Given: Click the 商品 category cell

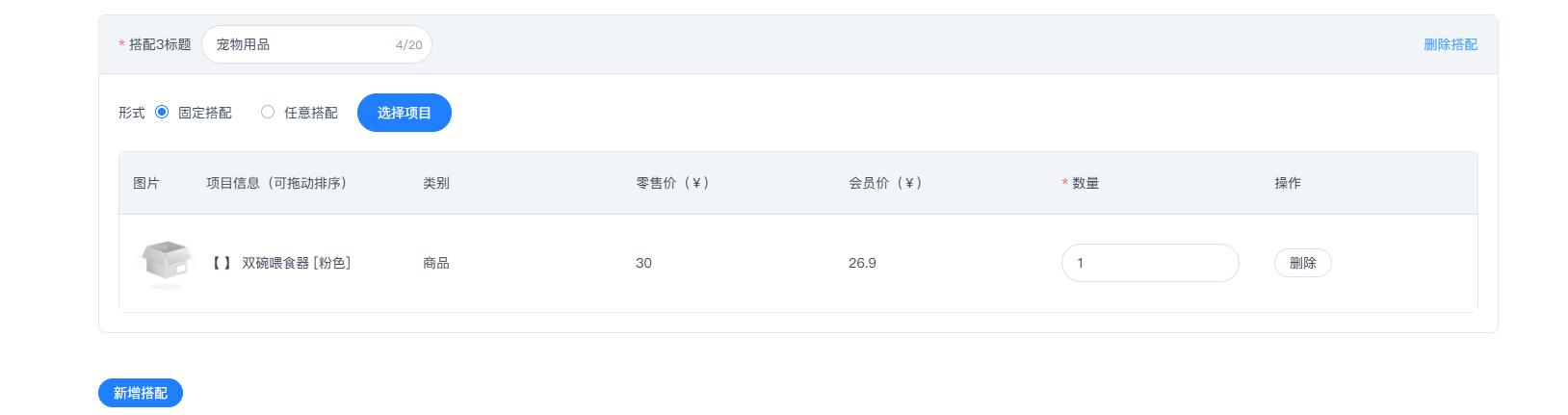Looking at the screenshot, I should 436,263.
